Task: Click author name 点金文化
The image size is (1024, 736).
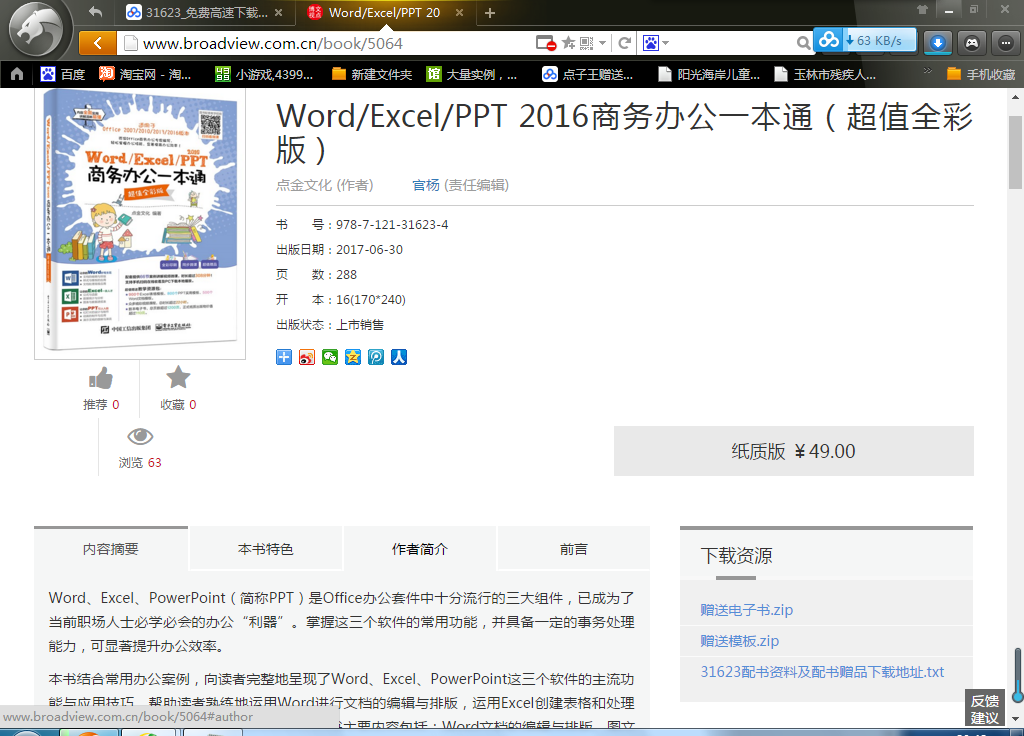Action: pyautogui.click(x=304, y=185)
